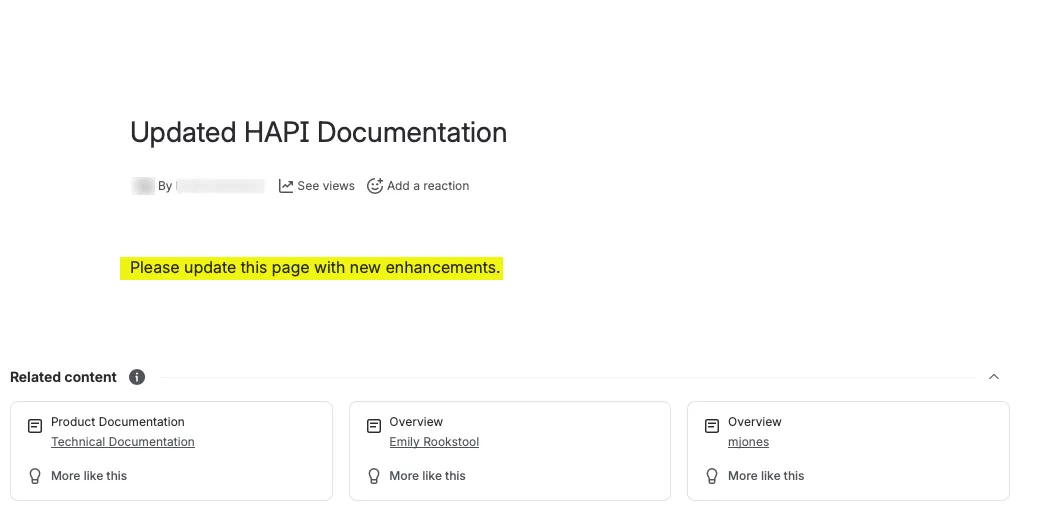Click the blurred author avatar
The height and width of the screenshot is (509, 1042).
[x=143, y=186]
